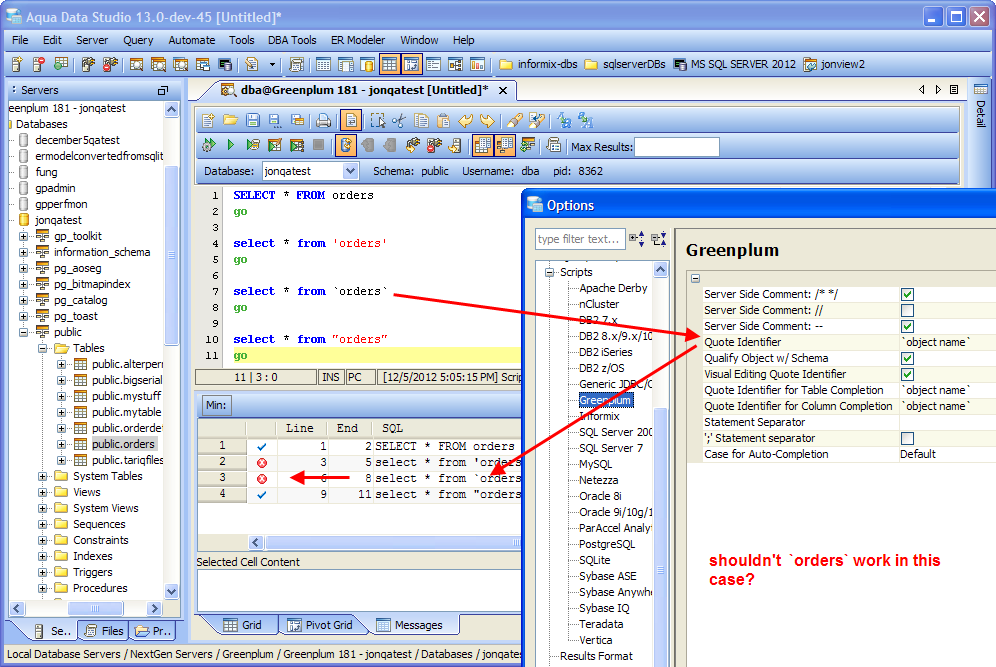The image size is (996, 667).
Task: Open the MS SQL SERVER 2012 shortcut
Action: pyautogui.click(x=735, y=64)
